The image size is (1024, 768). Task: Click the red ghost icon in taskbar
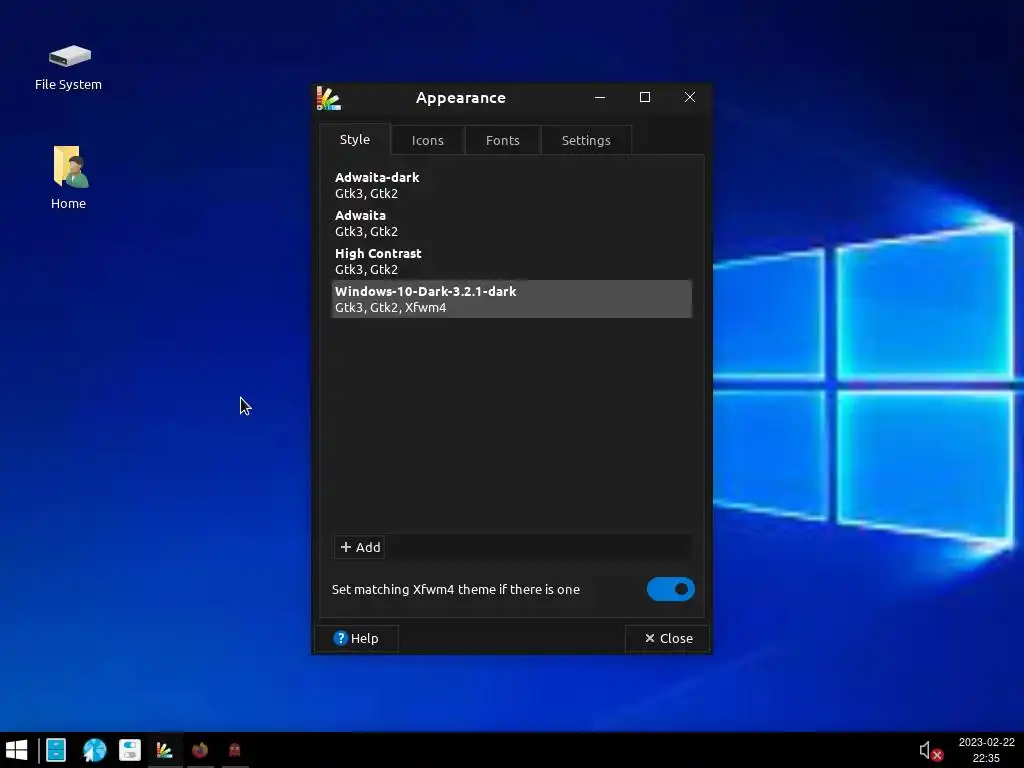coord(234,750)
